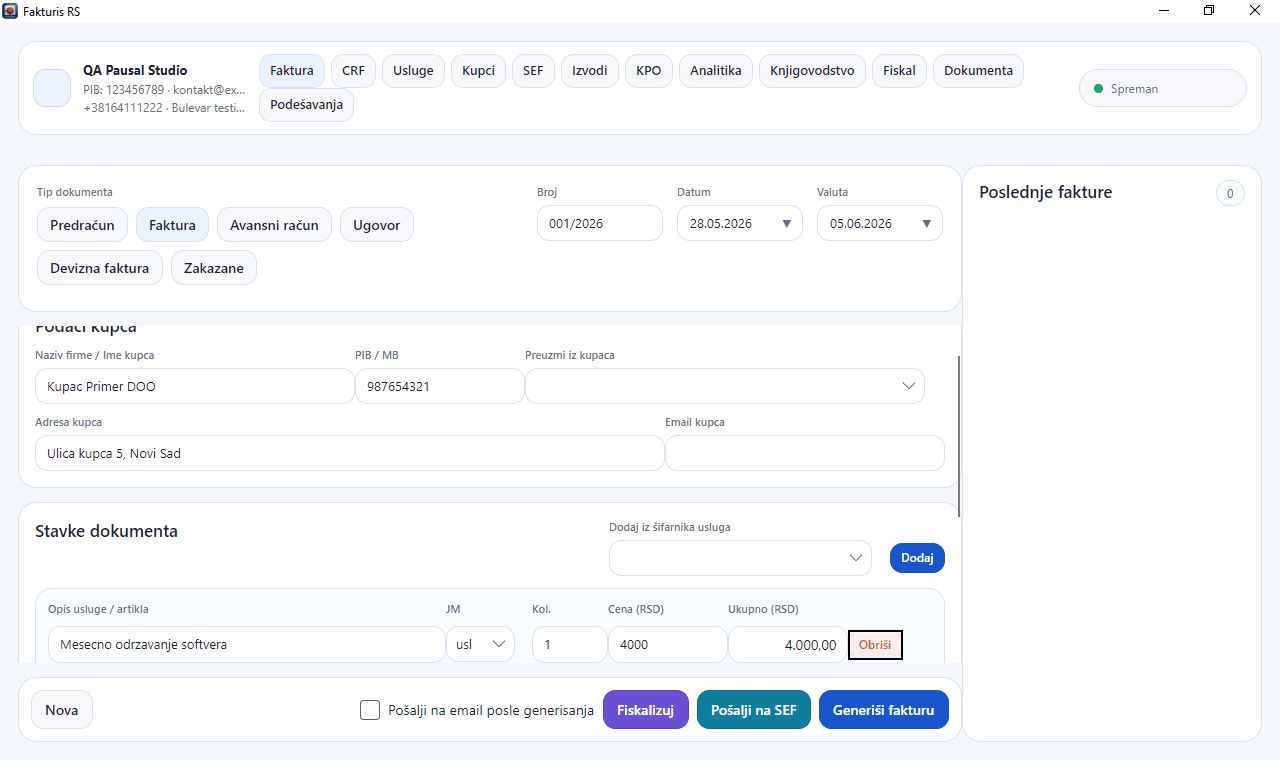1280x760 pixels.
Task: Click the Email kupca input field
Action: pyautogui.click(x=805, y=453)
